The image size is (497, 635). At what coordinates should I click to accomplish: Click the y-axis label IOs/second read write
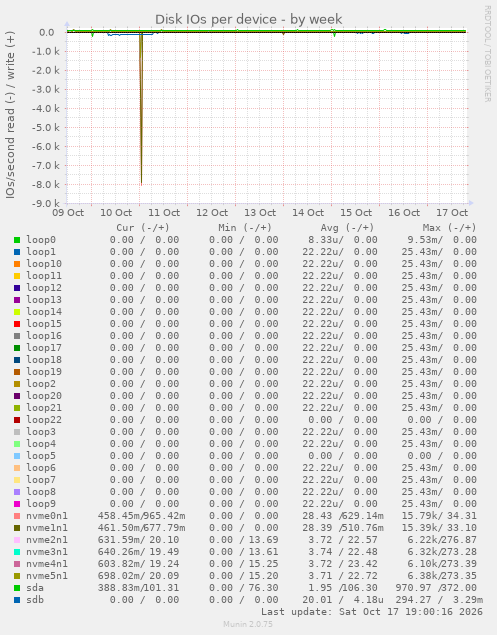point(10,115)
